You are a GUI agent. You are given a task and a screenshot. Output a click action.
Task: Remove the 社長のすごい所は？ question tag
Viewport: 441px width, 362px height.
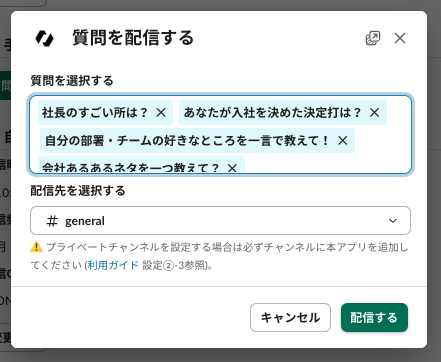pyautogui.click(x=161, y=113)
